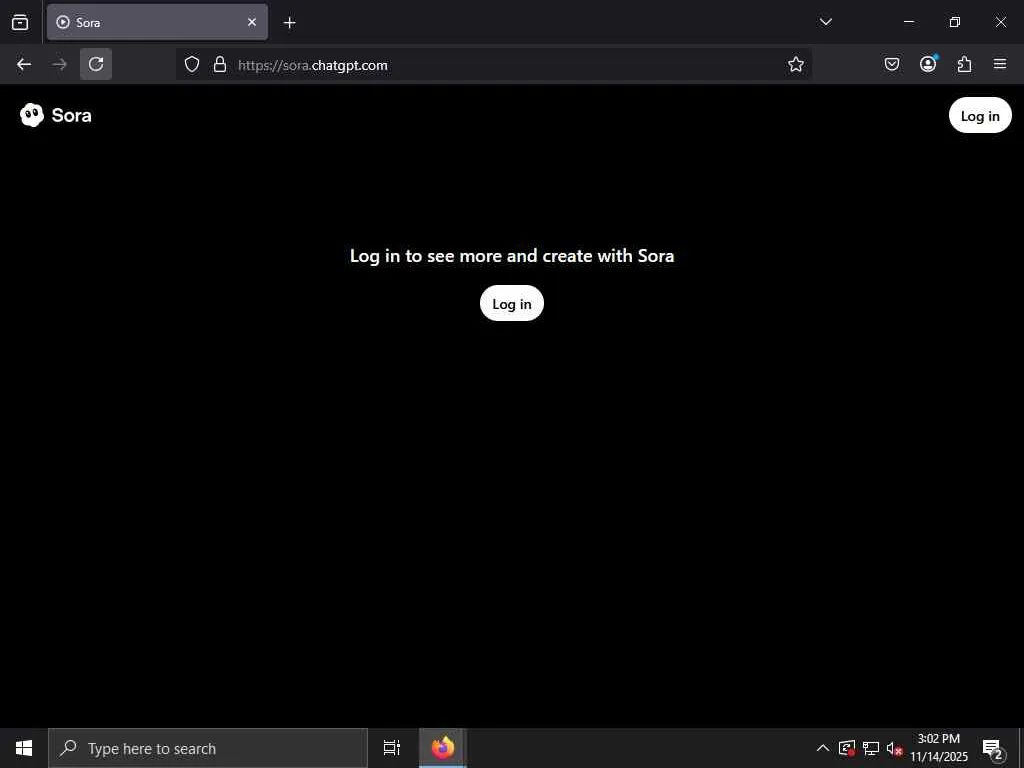Image resolution: width=1024 pixels, height=768 pixels.
Task: Open Task View on taskbar
Action: point(392,748)
